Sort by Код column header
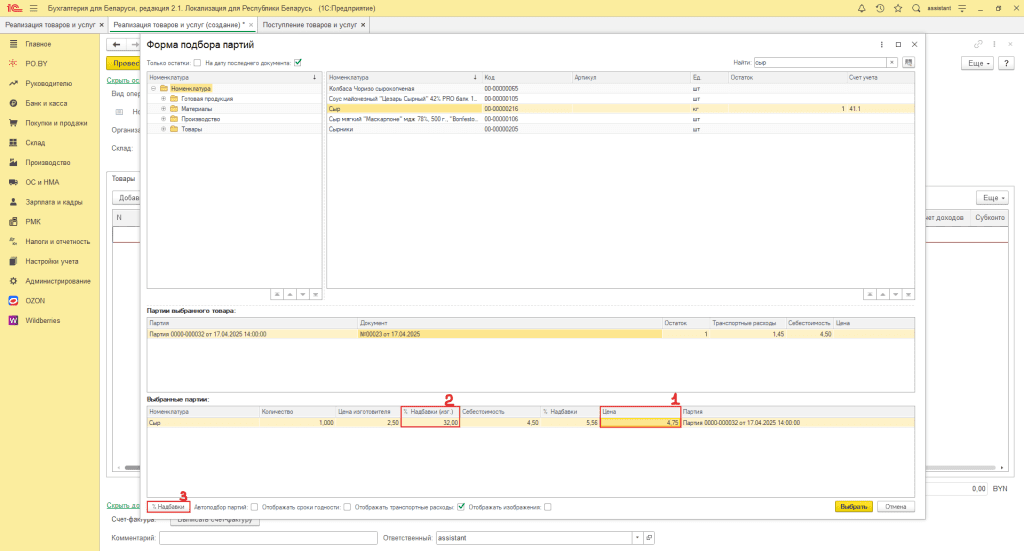 pos(527,78)
